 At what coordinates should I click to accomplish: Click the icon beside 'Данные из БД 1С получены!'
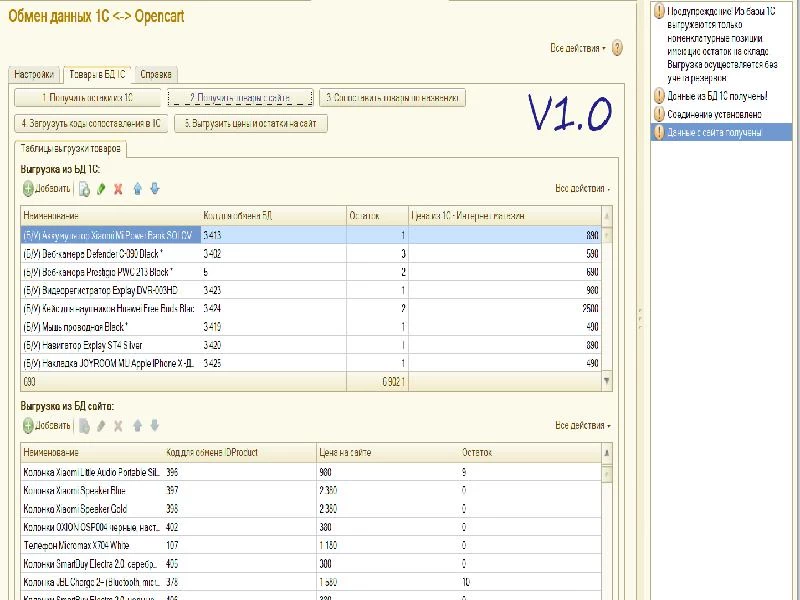click(x=659, y=96)
